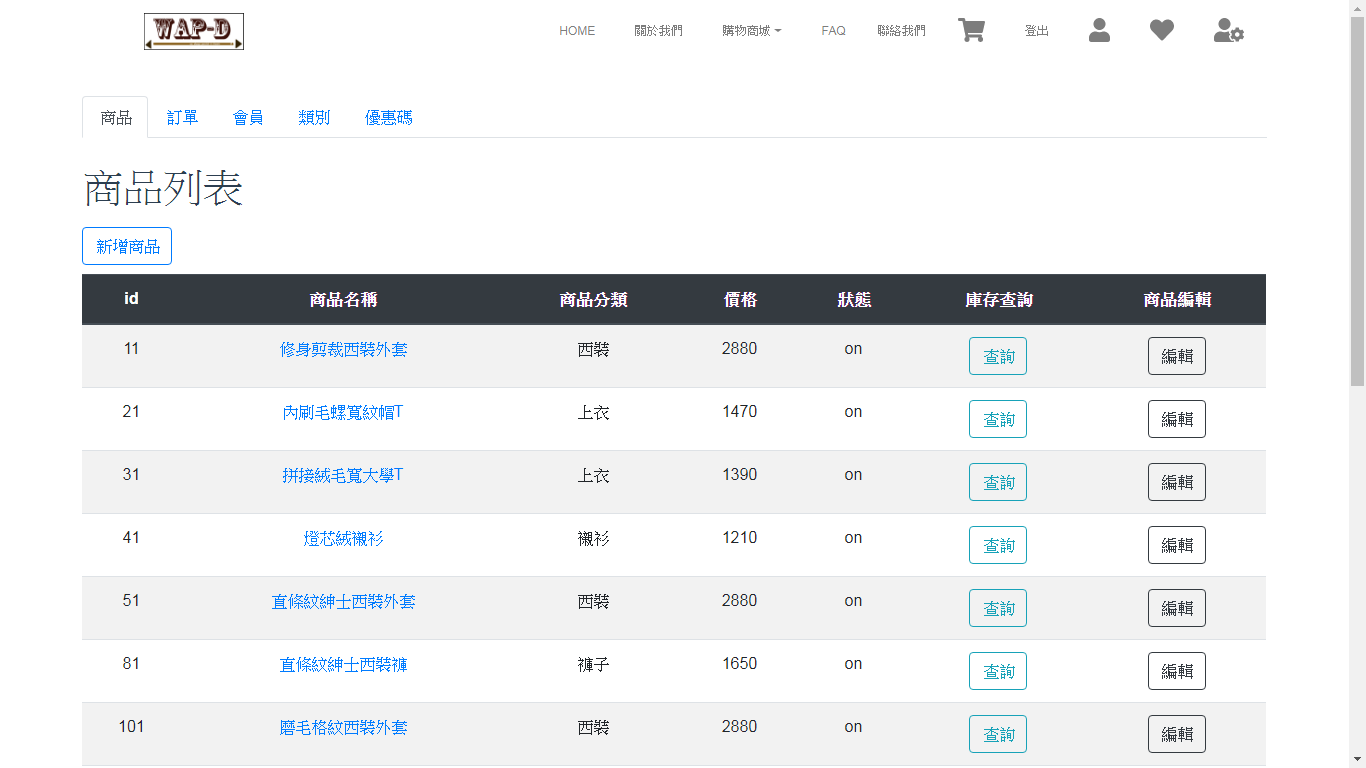The width and height of the screenshot is (1366, 768).
Task: Click price cell 1390
Action: click(x=739, y=475)
